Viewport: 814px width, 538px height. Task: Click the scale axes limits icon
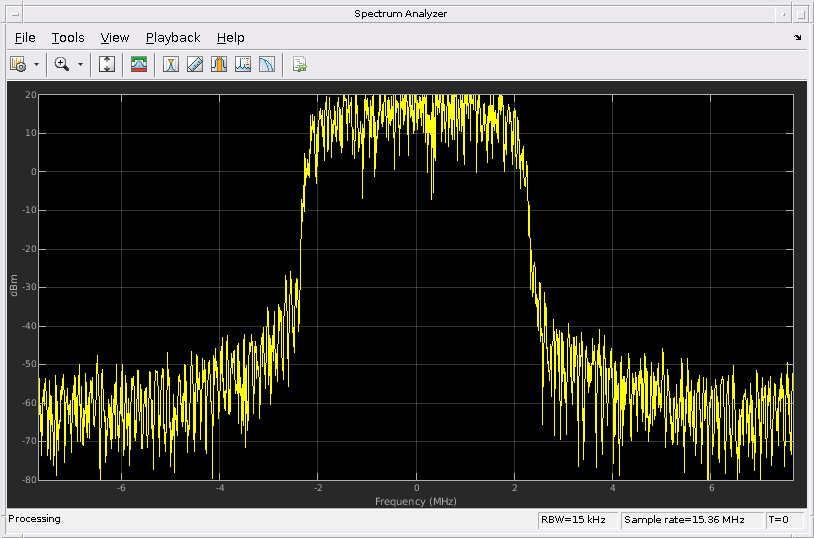(107, 64)
